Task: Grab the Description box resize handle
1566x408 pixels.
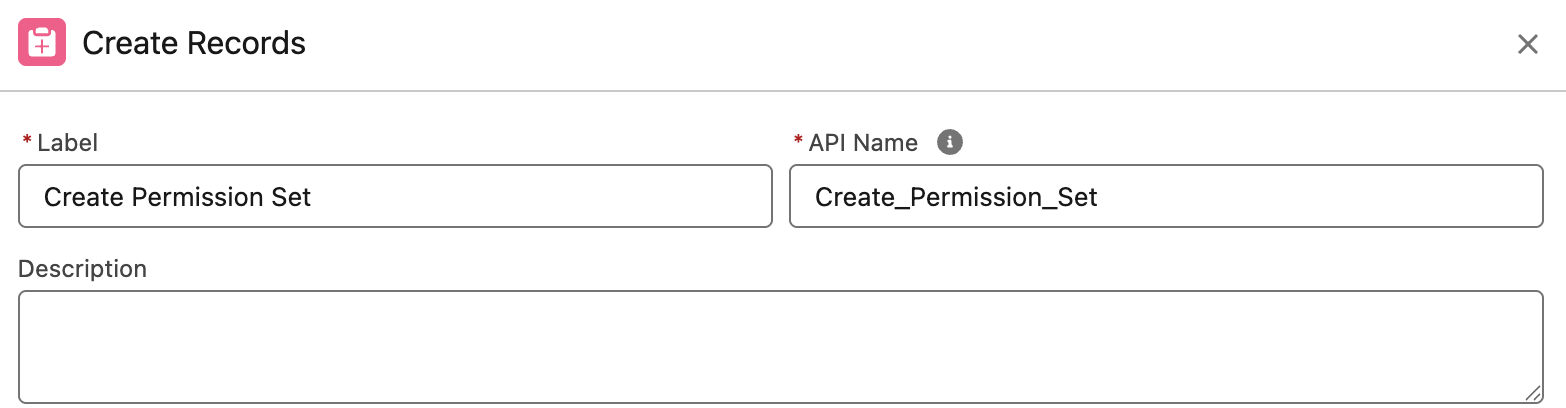Action: (x=1533, y=393)
